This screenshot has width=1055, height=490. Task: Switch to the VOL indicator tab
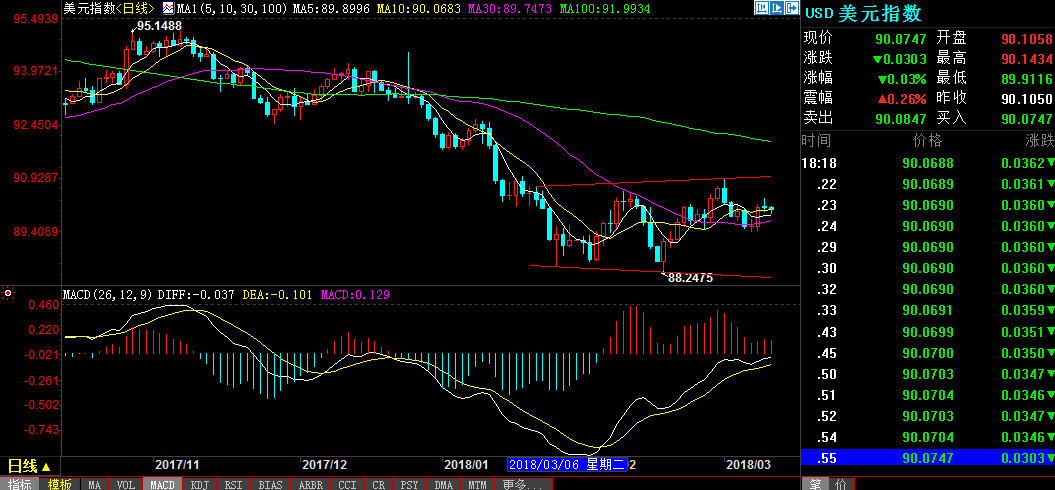[125, 484]
